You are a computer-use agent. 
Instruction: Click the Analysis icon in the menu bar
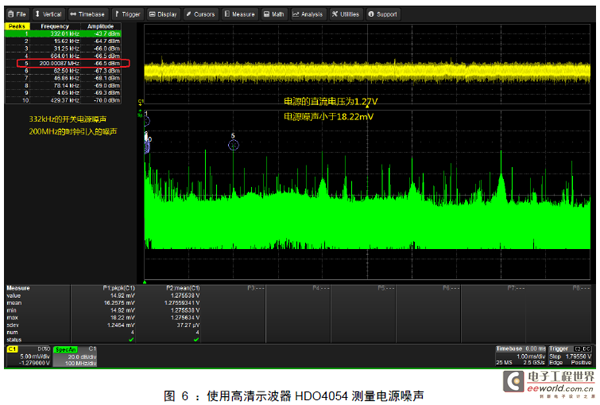tap(309, 15)
